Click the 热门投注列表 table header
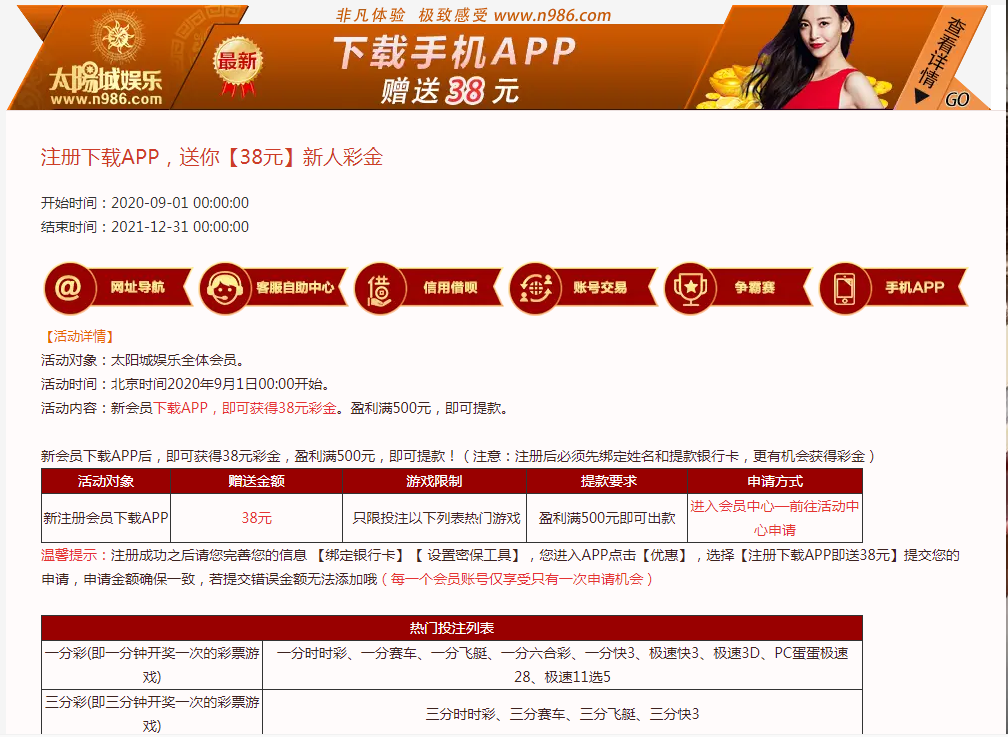Image resolution: width=1008 pixels, height=737 pixels. point(451,628)
